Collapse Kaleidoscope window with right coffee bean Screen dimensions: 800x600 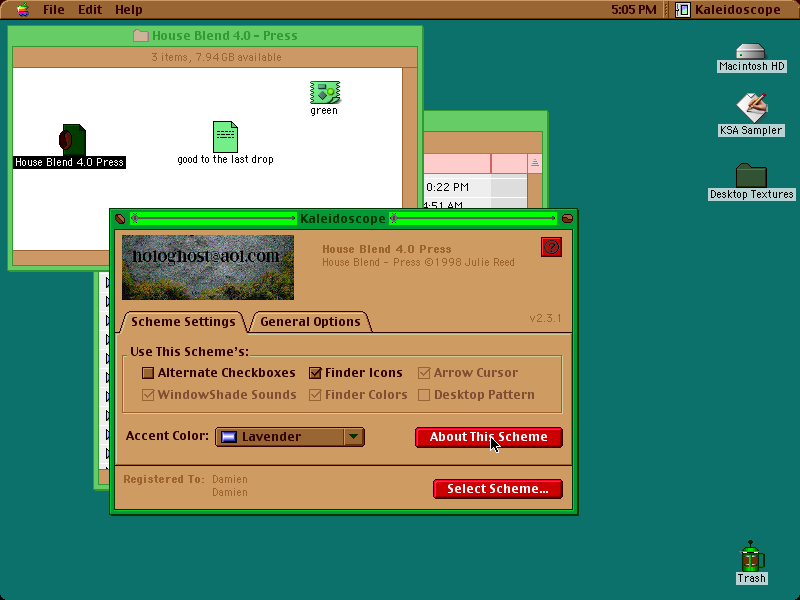[567, 219]
